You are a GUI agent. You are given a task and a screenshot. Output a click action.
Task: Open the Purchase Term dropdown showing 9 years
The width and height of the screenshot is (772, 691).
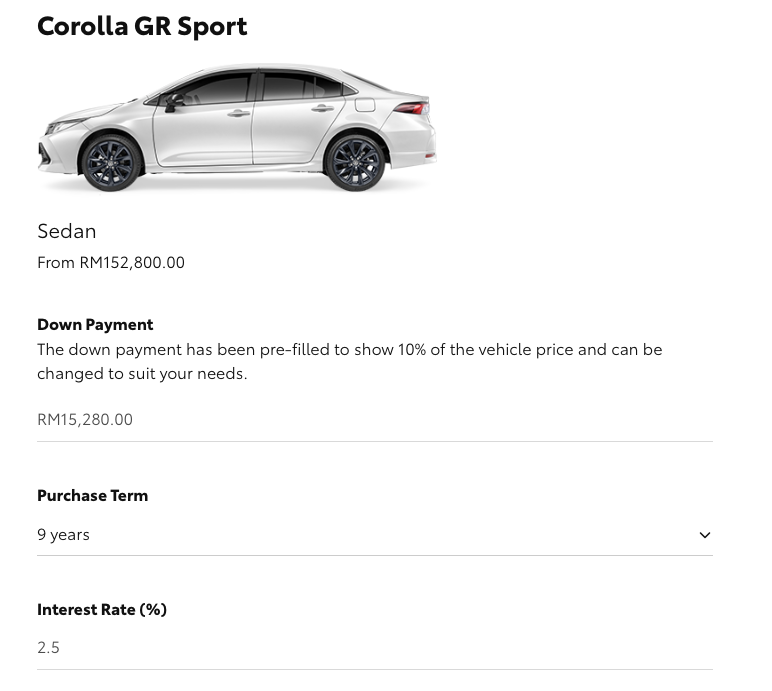click(x=374, y=535)
